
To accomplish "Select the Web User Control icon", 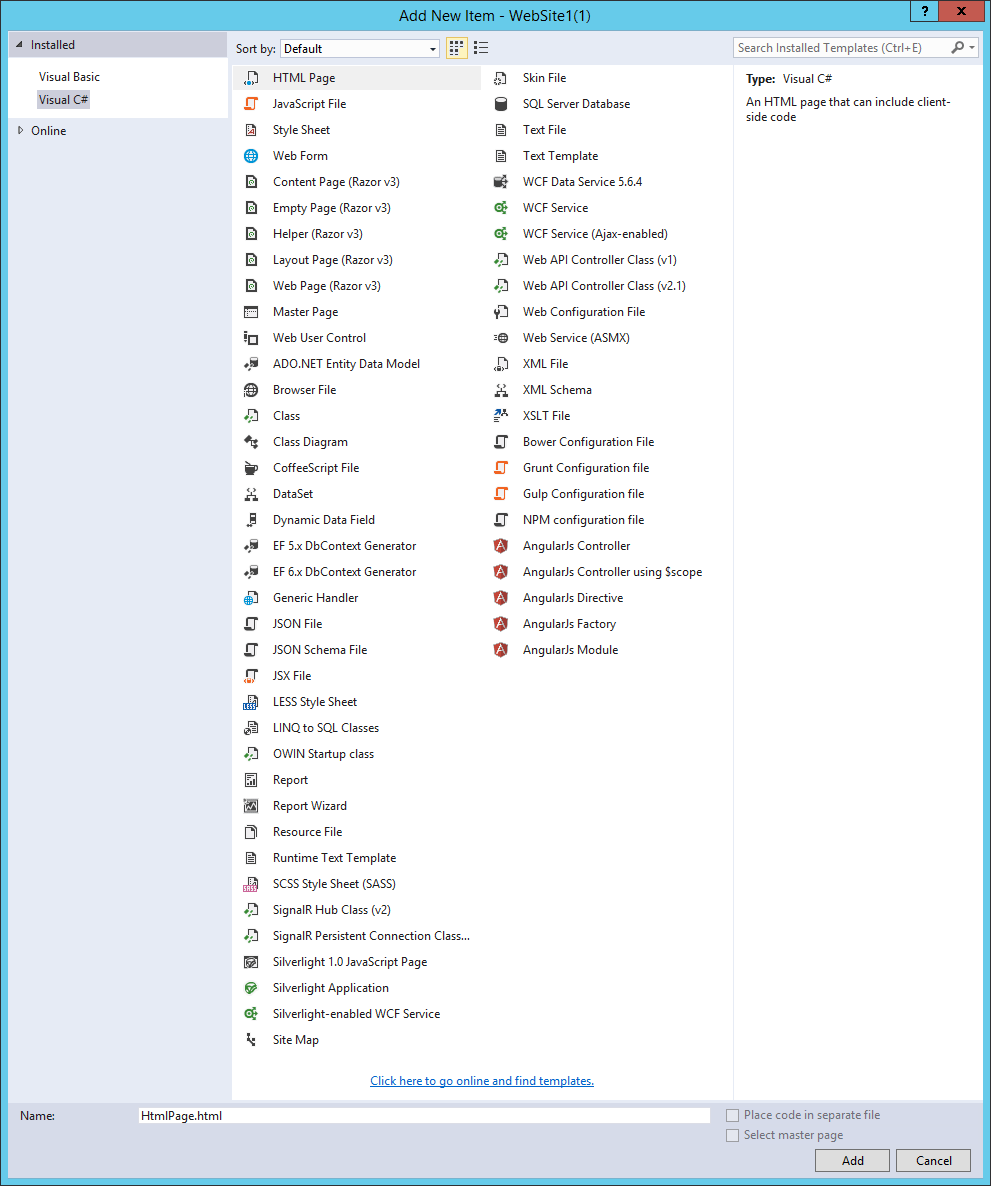I will point(251,338).
